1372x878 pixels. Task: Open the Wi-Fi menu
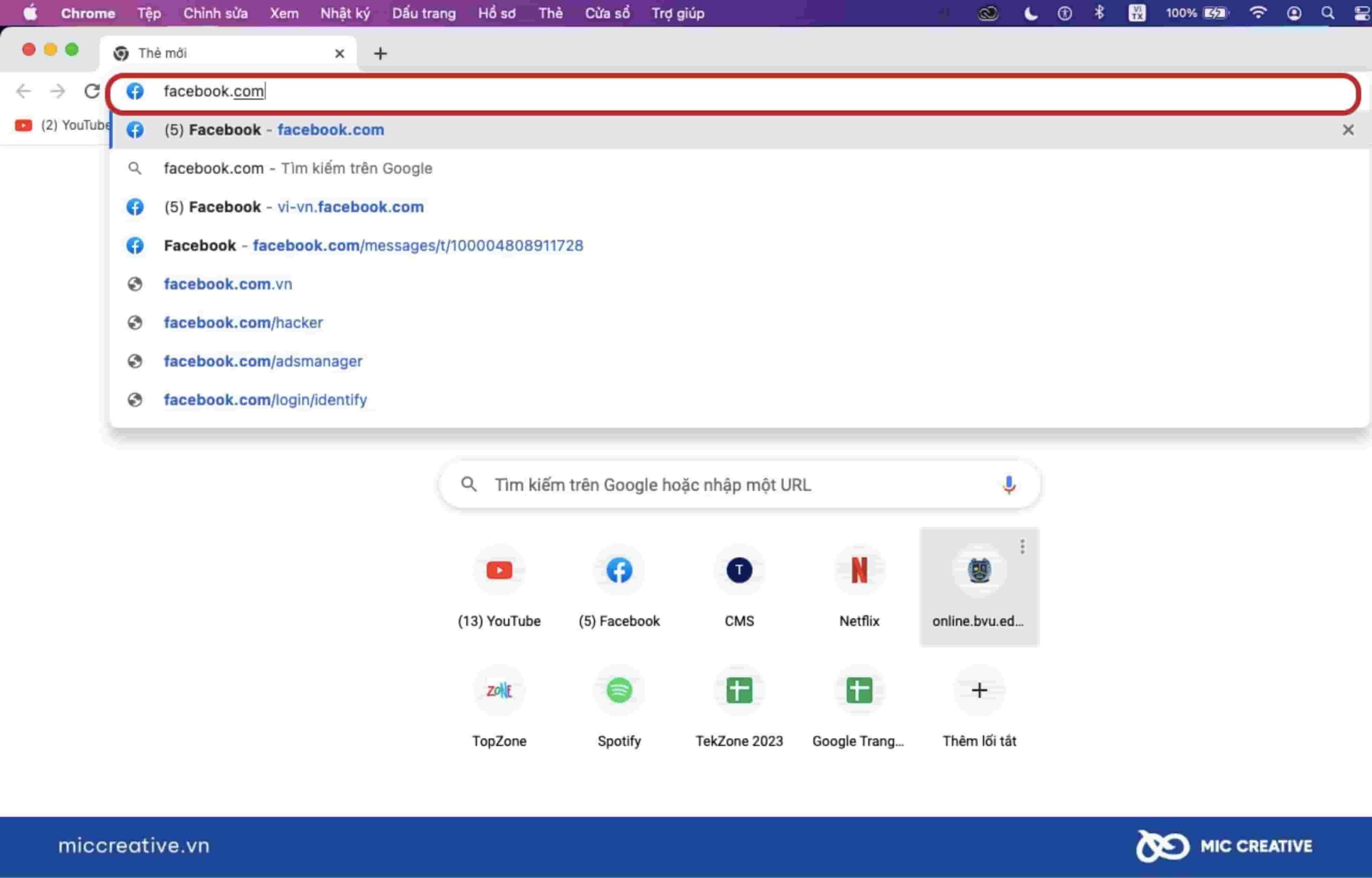point(1257,12)
